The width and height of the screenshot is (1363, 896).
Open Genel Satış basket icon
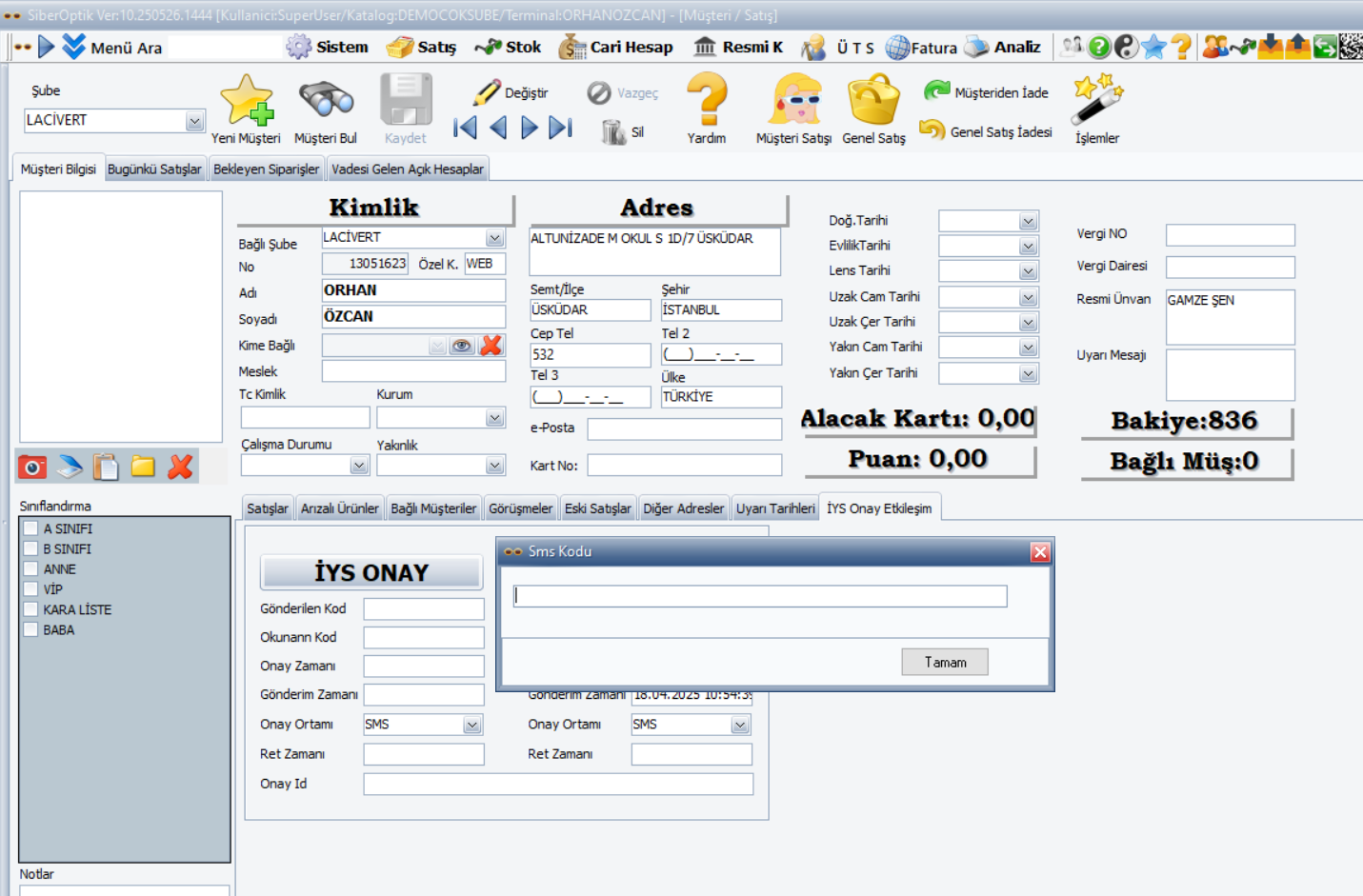click(873, 101)
